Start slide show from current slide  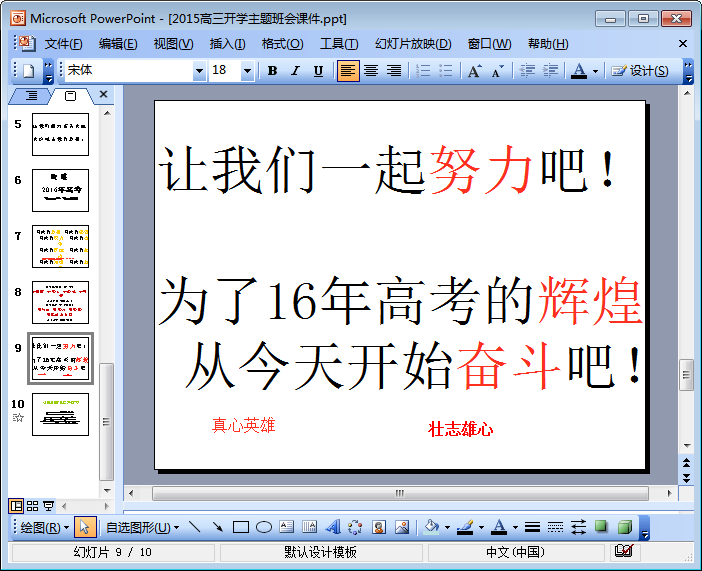click(x=48, y=506)
